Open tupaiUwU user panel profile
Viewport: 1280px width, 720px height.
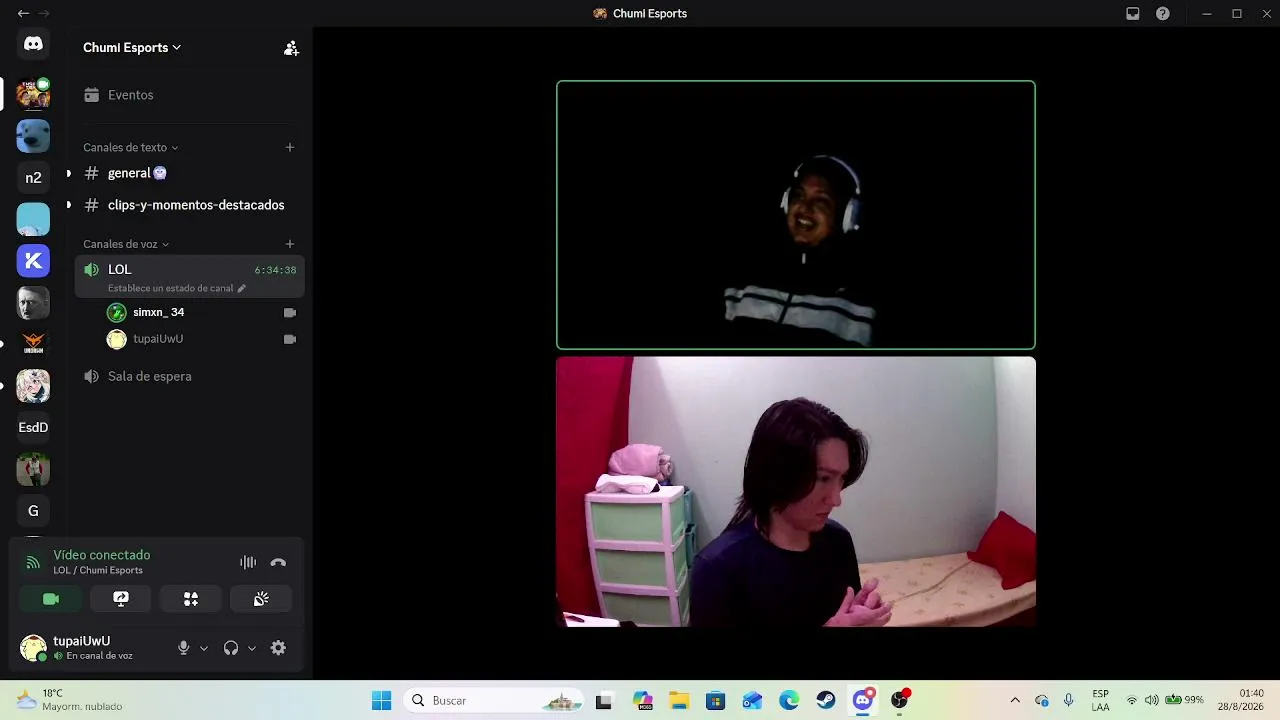click(x=92, y=648)
